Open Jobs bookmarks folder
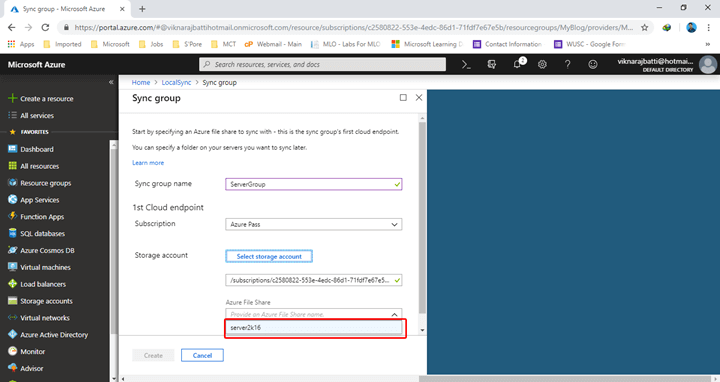This screenshot has width=720, height=382. click(151, 44)
